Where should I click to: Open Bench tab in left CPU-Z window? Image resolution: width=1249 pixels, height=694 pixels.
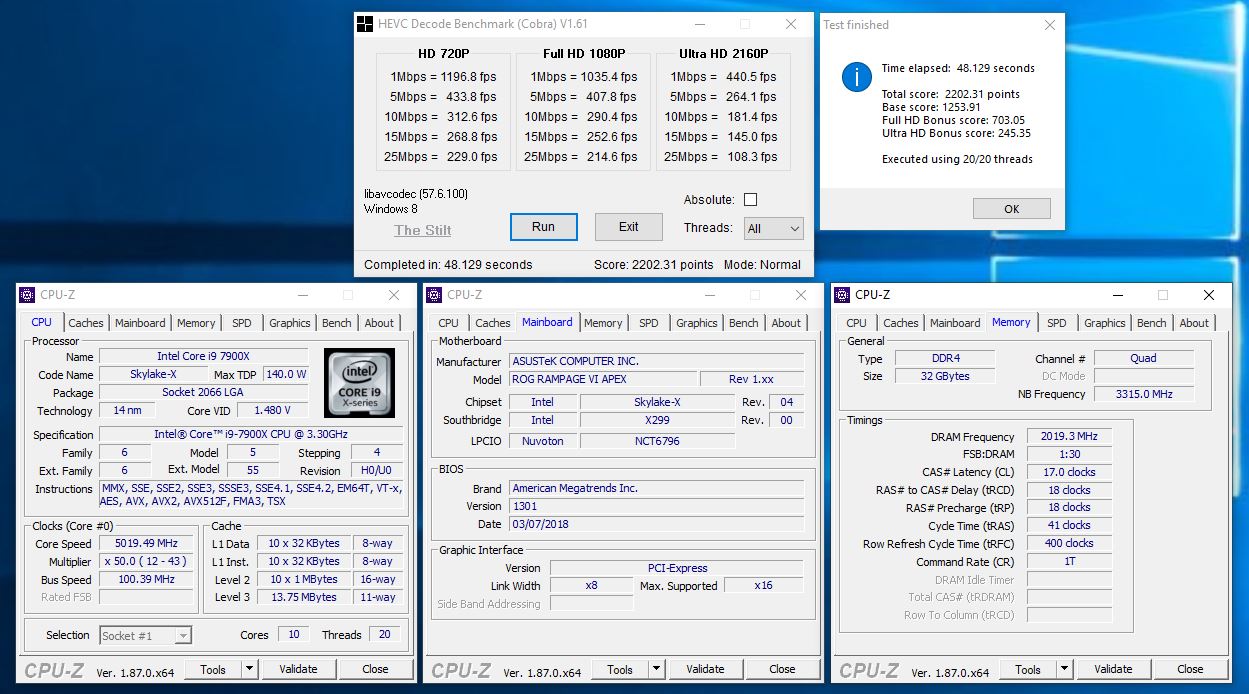(337, 323)
